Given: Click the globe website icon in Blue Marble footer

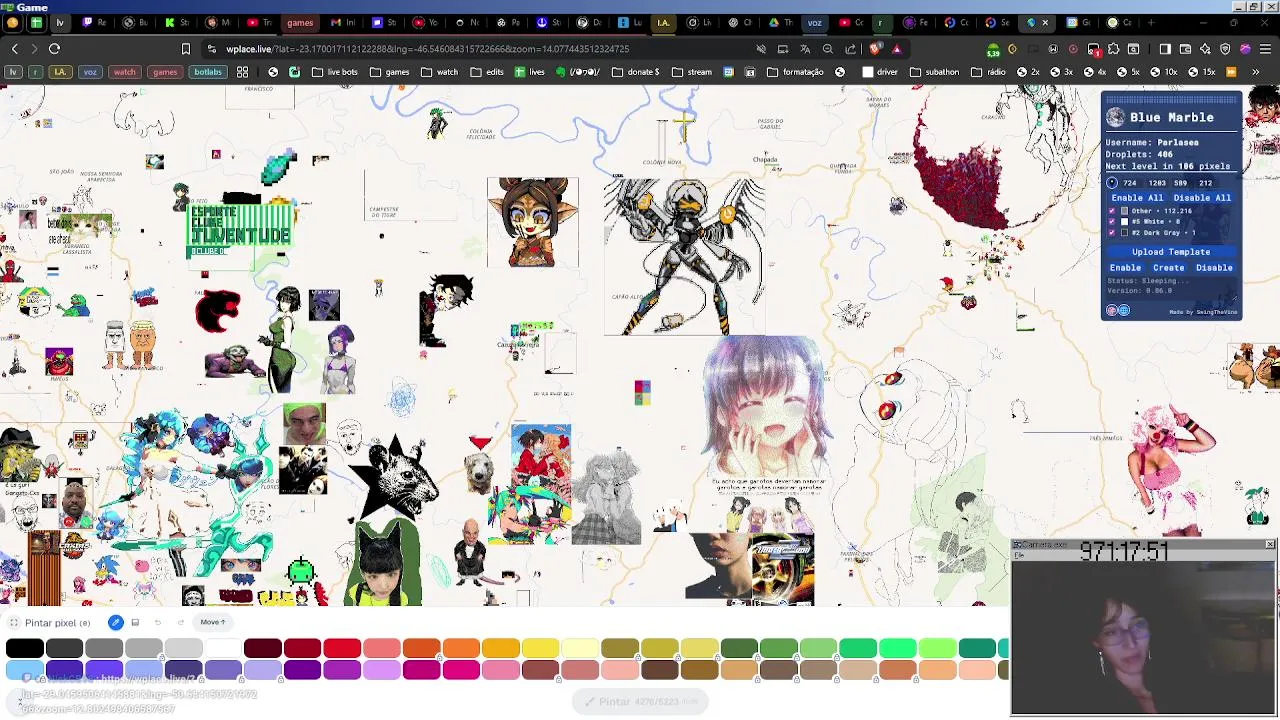Looking at the screenshot, I should tap(1124, 311).
